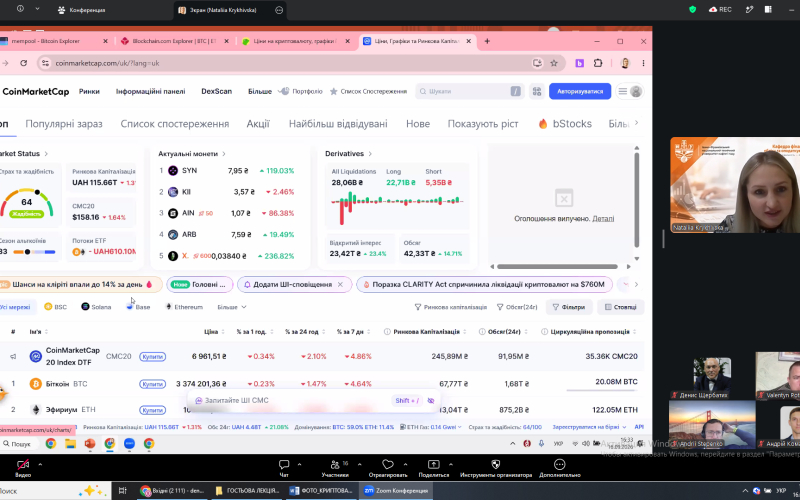The width and height of the screenshot is (800, 500).
Task: Open the Ринки menu
Action: (x=89, y=91)
